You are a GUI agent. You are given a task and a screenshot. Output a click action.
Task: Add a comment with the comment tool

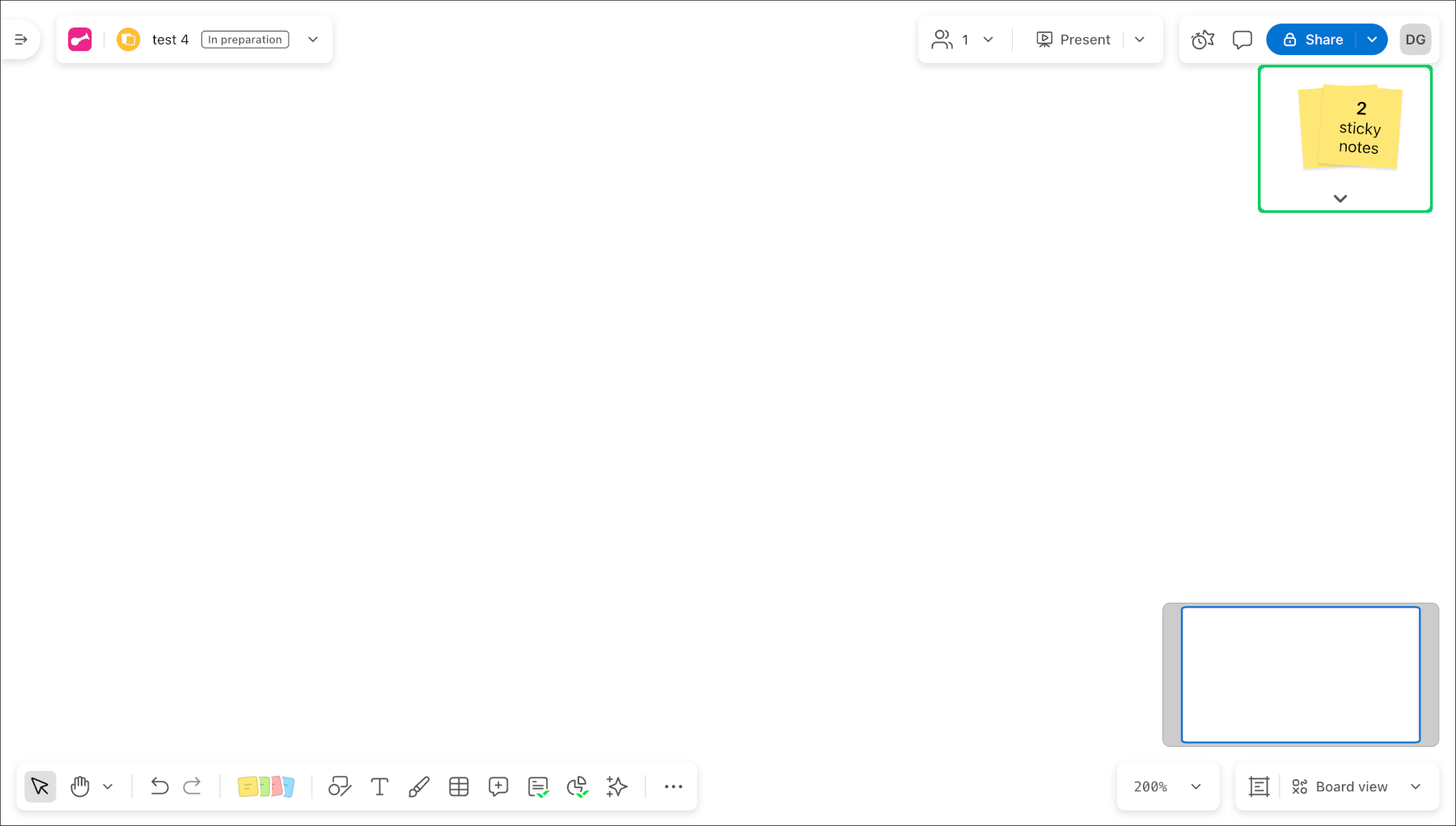pos(498,786)
